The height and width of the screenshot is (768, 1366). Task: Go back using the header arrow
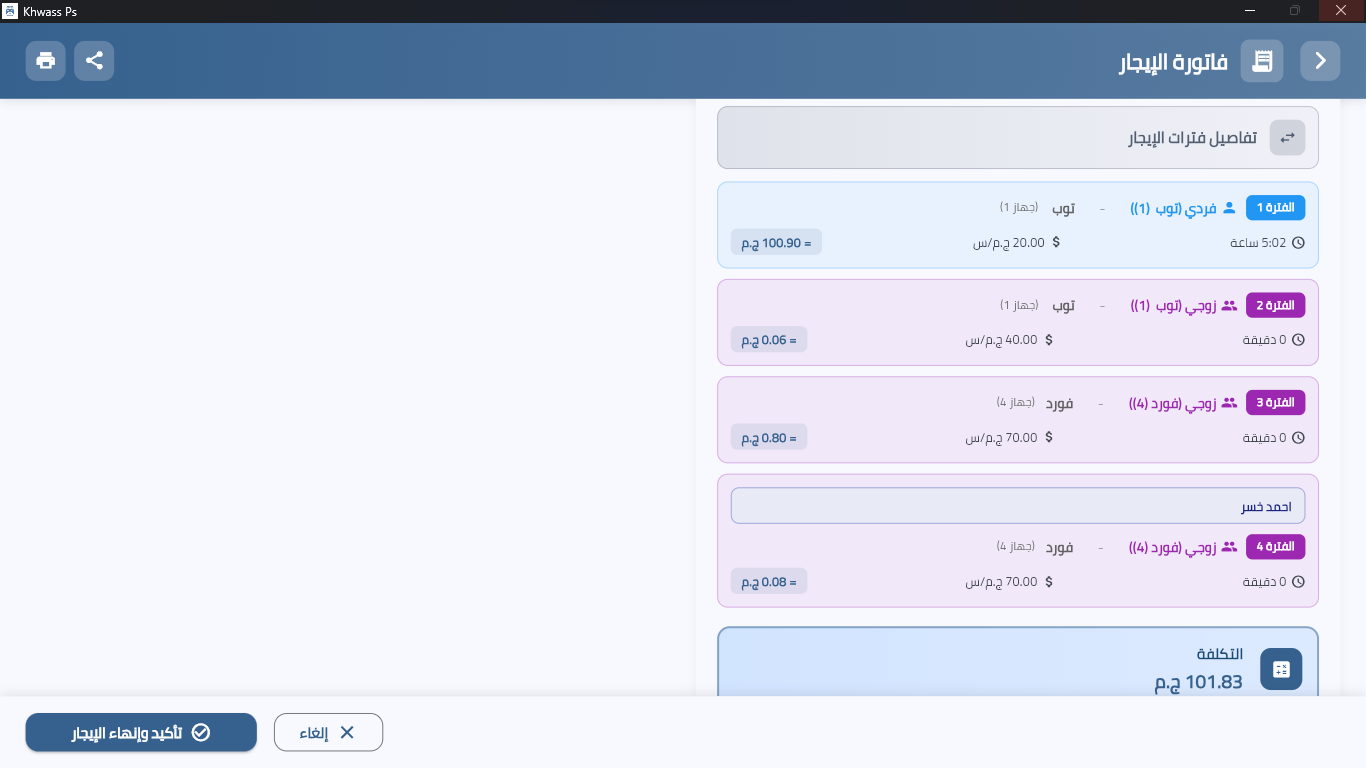point(1320,61)
